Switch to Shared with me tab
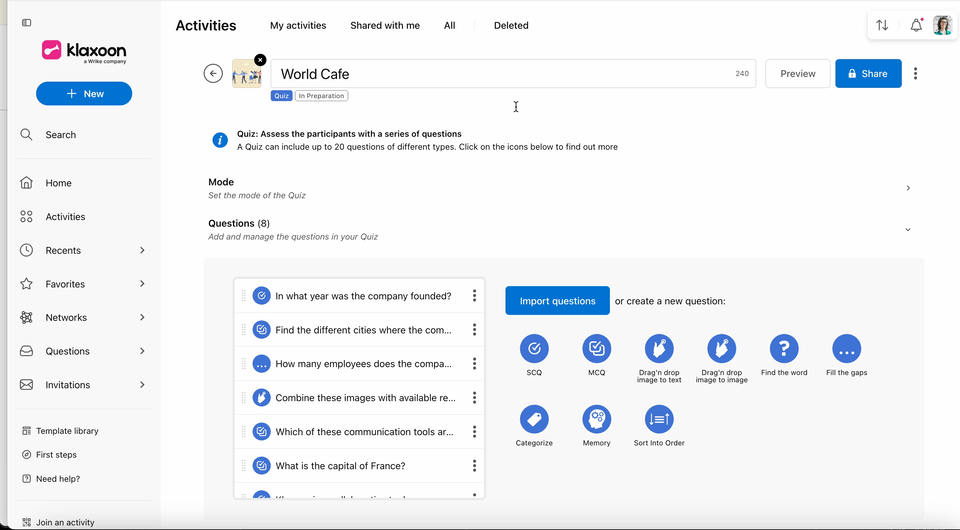This screenshot has width=960, height=530. [x=385, y=26]
